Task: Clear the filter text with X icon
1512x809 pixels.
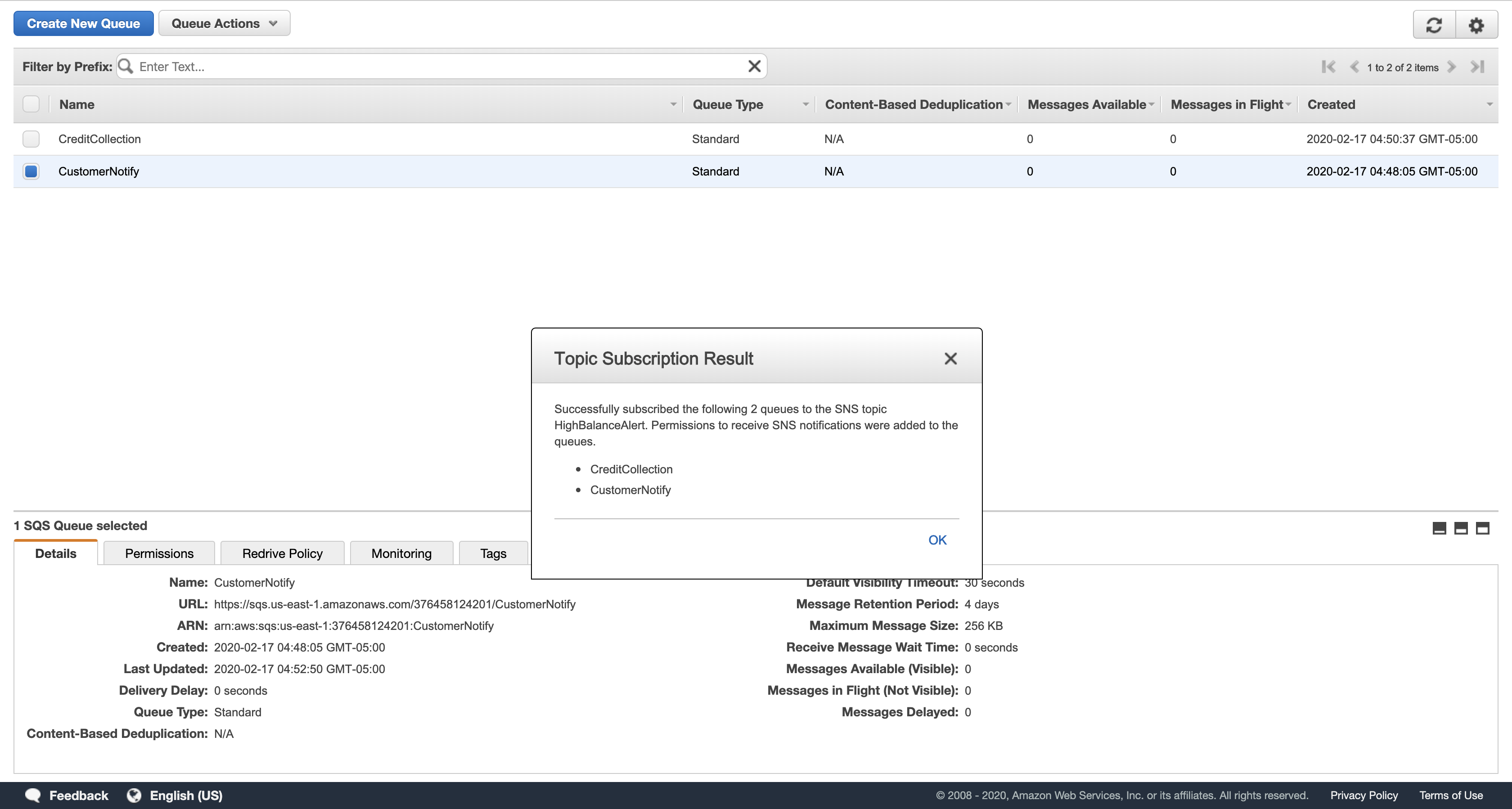Action: 754,66
